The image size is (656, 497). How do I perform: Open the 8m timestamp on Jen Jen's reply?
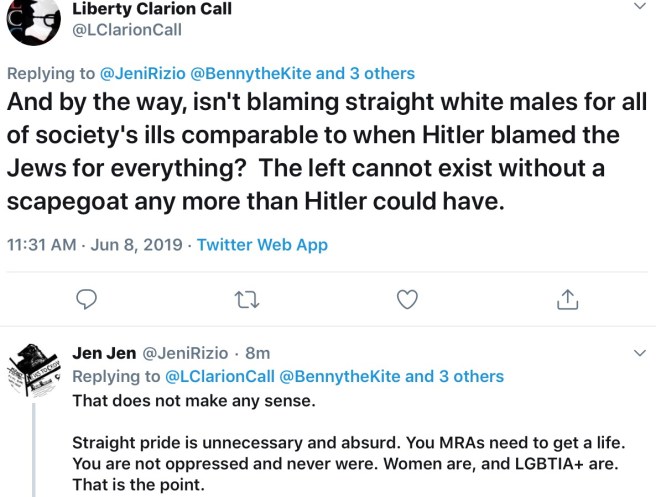point(258,353)
